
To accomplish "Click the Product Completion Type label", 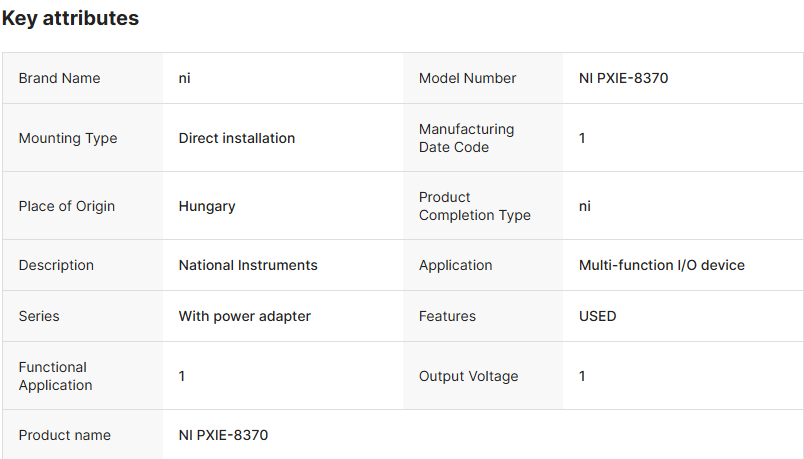I will point(474,206).
